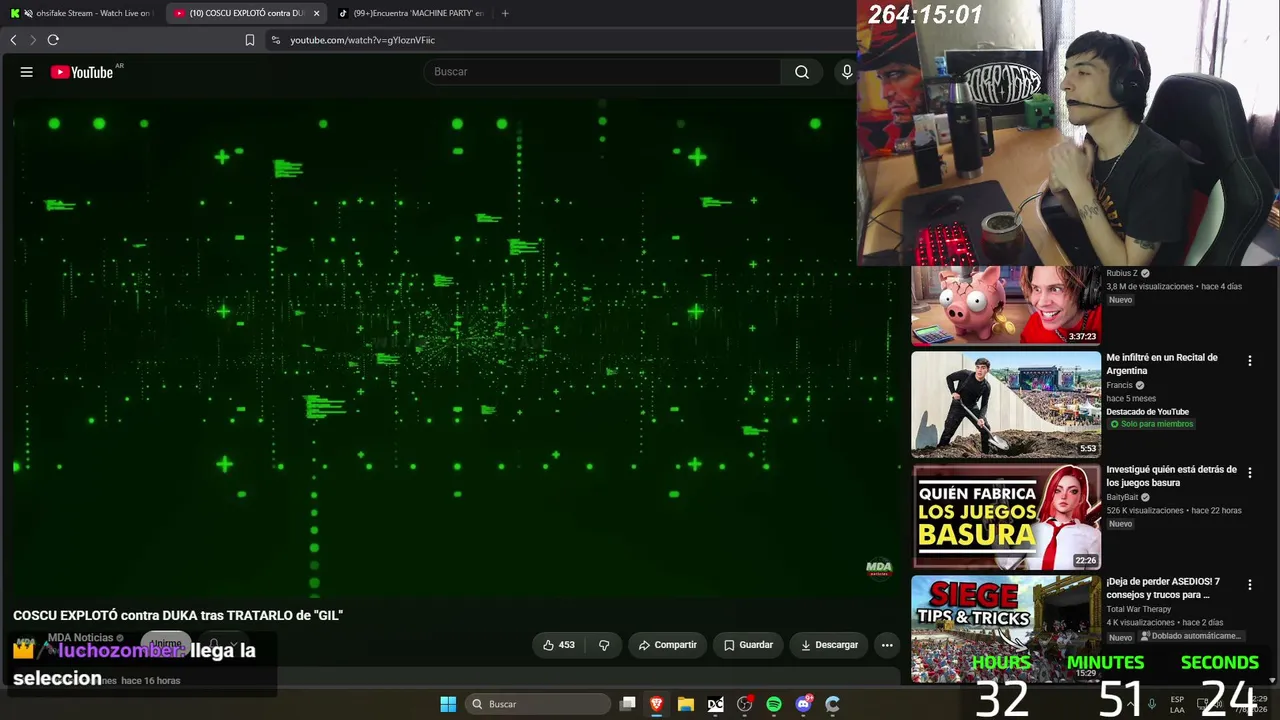Open the YouTube guide hamburger menu
1280x720 pixels.
(x=27, y=72)
